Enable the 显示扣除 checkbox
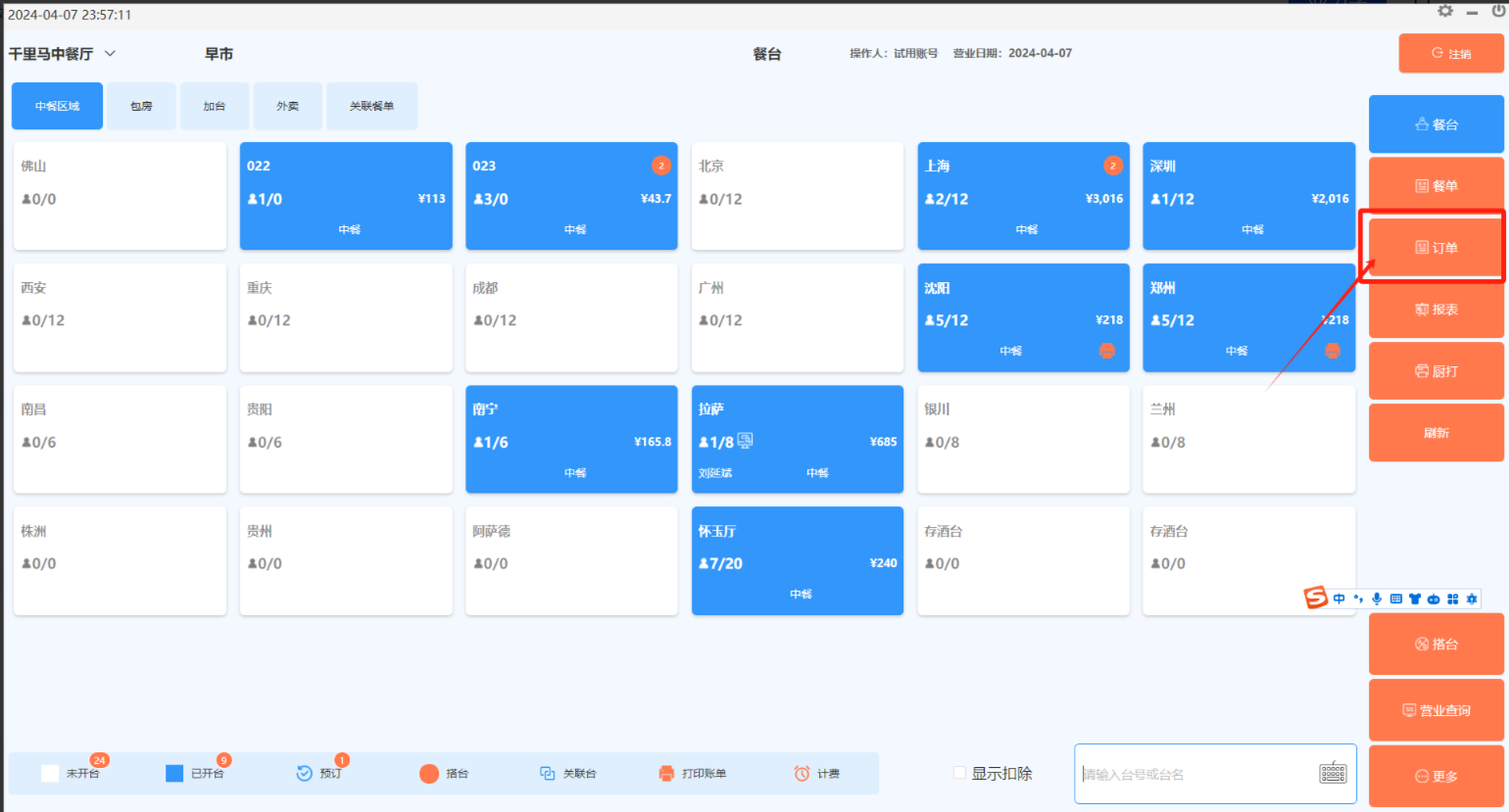 [x=960, y=773]
